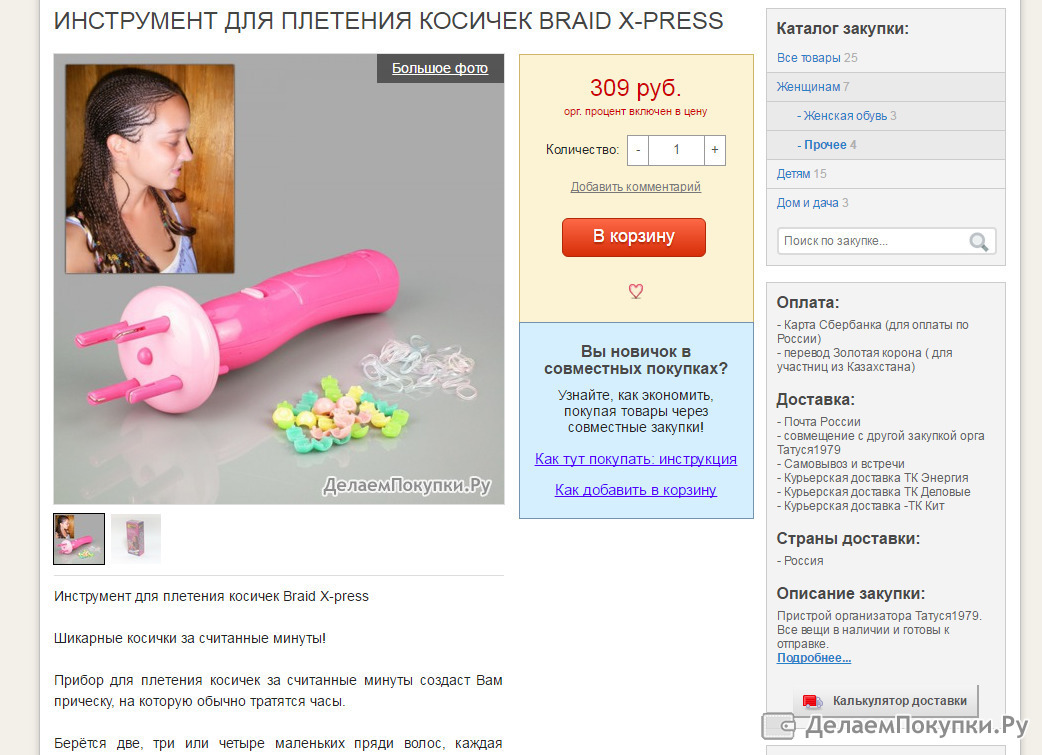
Task: Open the Прочее subcategory
Action: point(827,145)
